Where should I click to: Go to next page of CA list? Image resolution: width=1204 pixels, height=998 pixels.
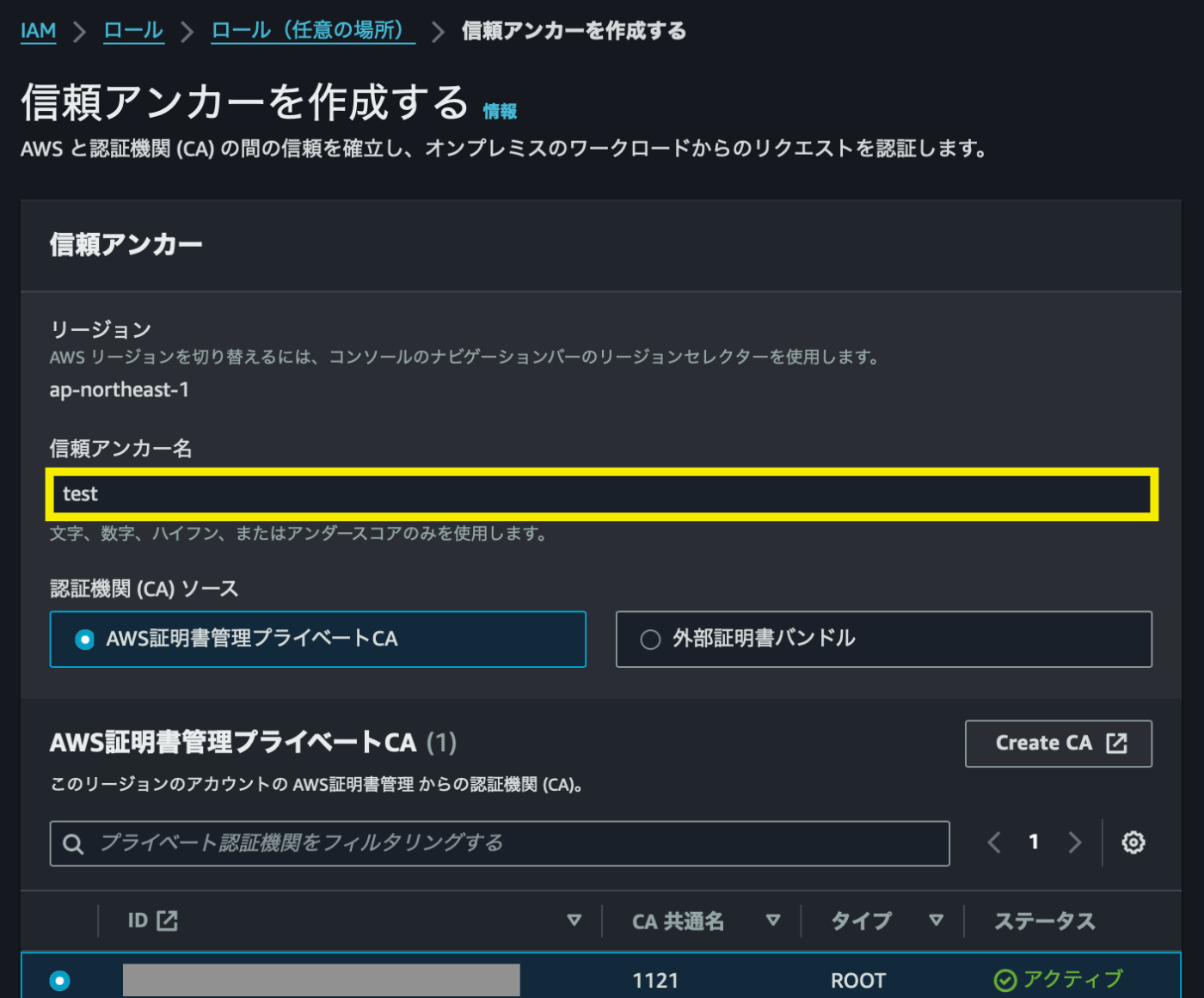1075,842
